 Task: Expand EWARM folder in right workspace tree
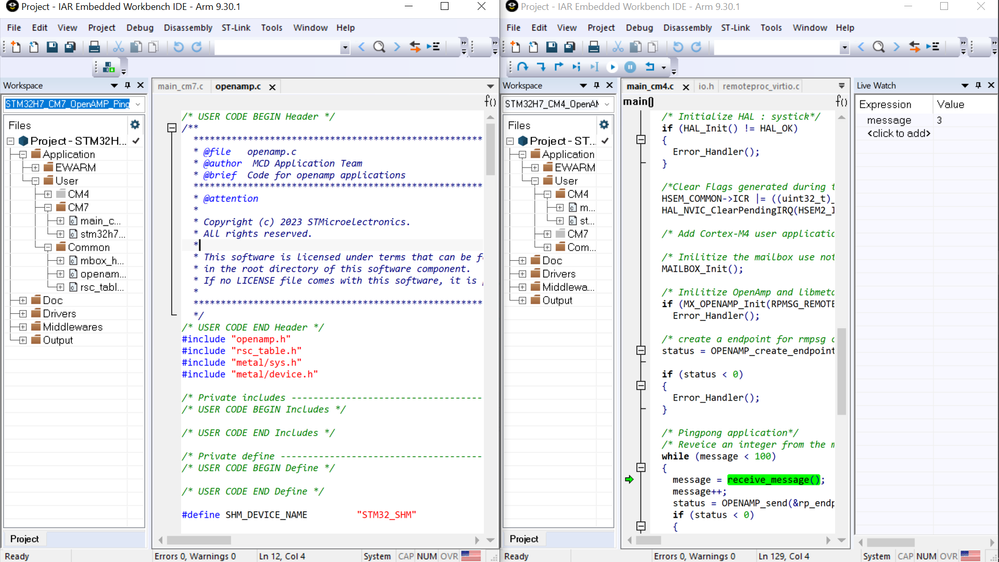click(535, 168)
